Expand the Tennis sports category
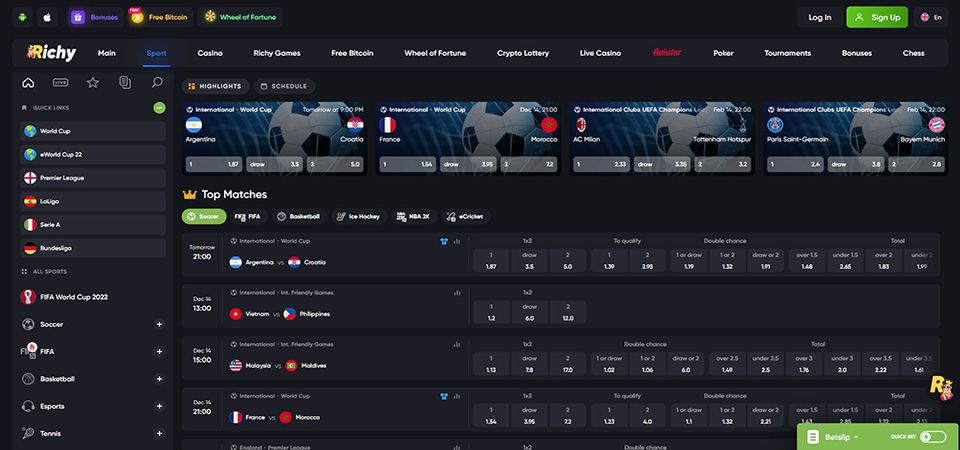960x450 pixels. click(159, 433)
